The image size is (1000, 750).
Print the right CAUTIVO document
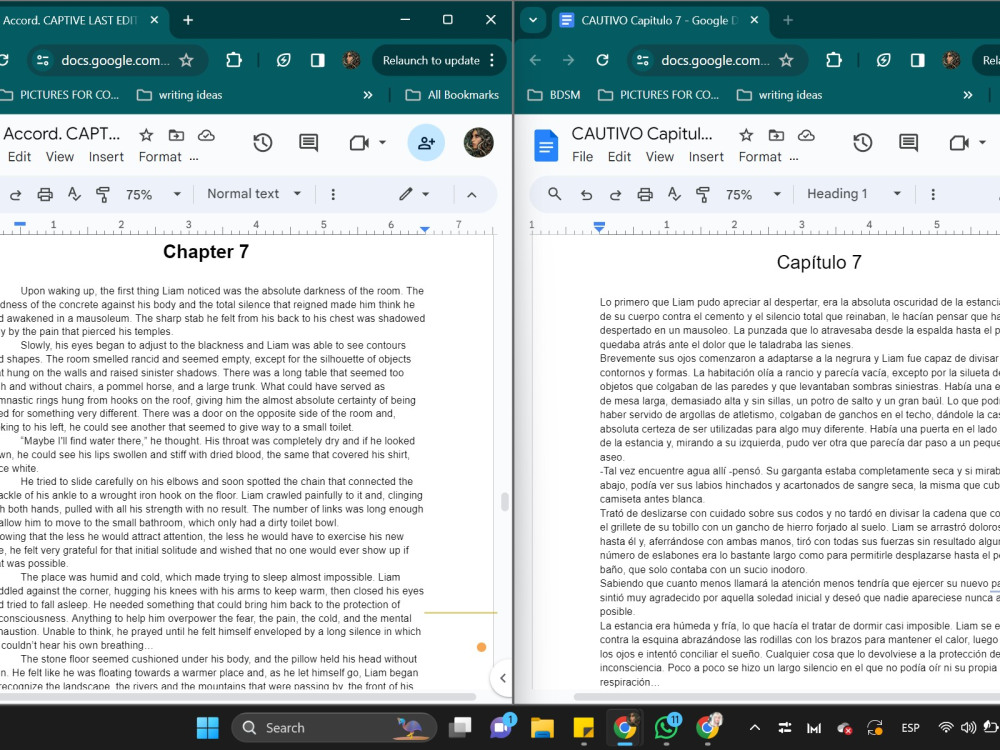[x=645, y=195]
